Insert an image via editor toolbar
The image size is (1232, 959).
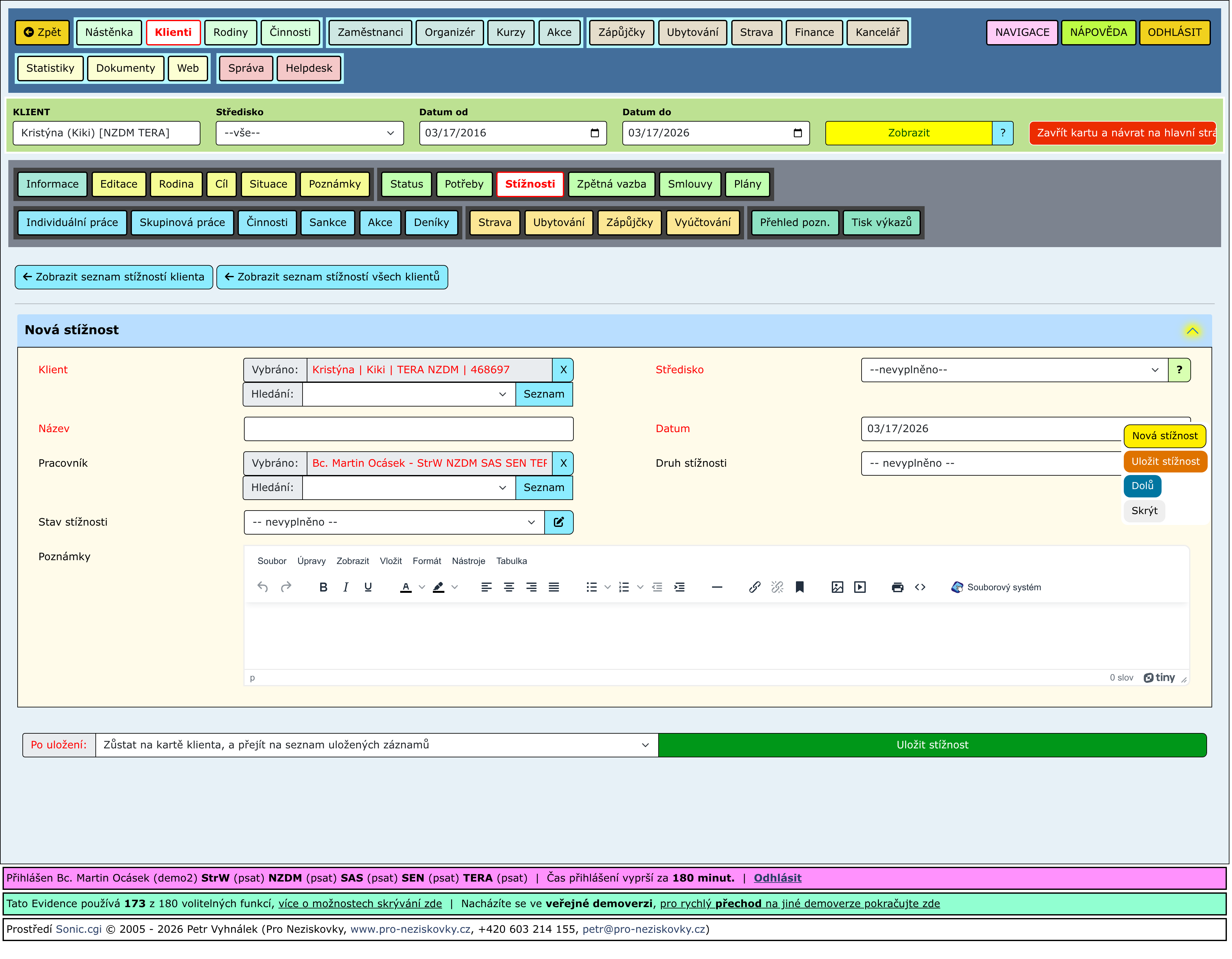tap(837, 587)
